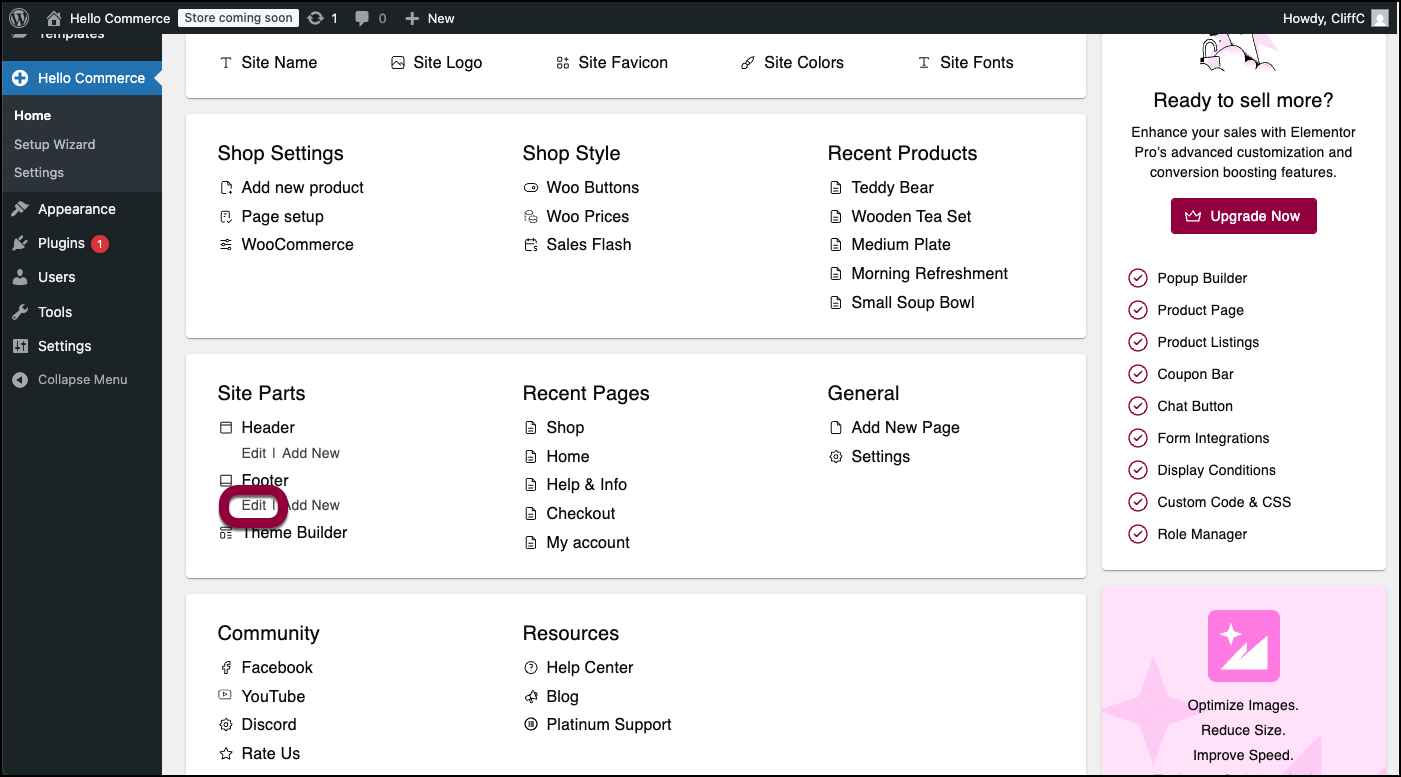Click the Coupon Bar feature text
This screenshot has width=1401, height=777.
pos(1195,374)
